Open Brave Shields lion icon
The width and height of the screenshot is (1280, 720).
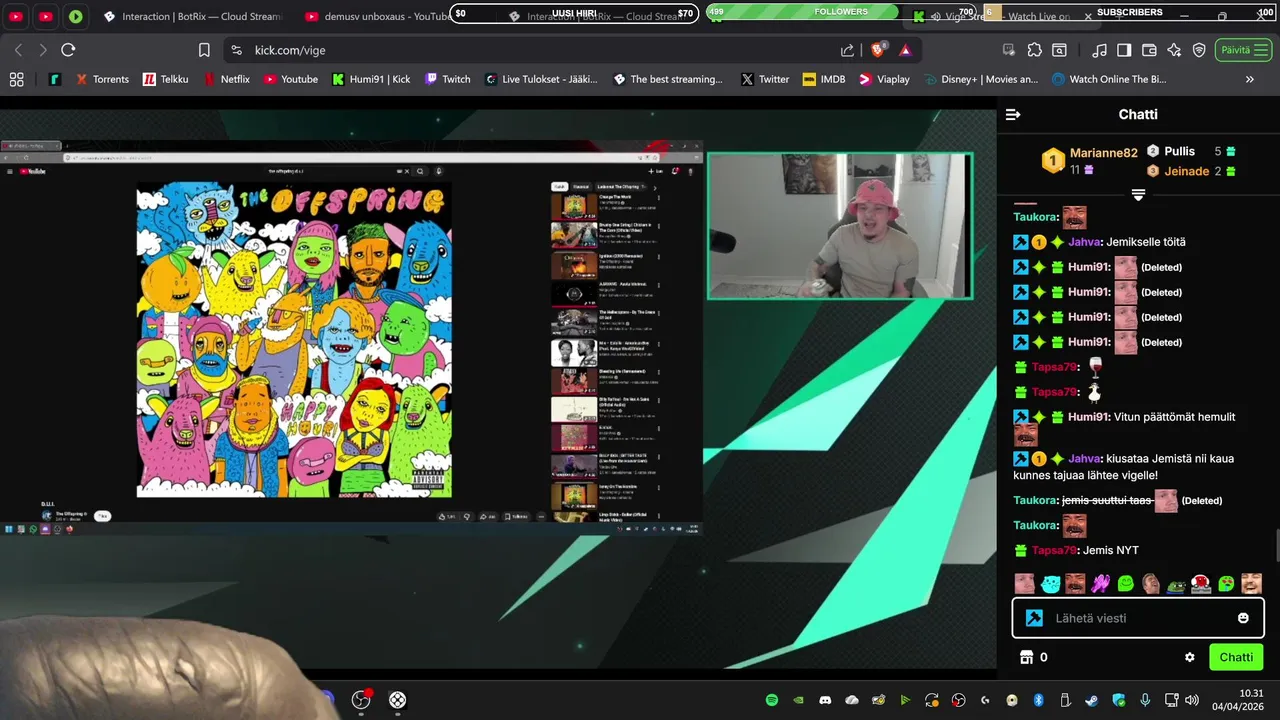[880, 49]
